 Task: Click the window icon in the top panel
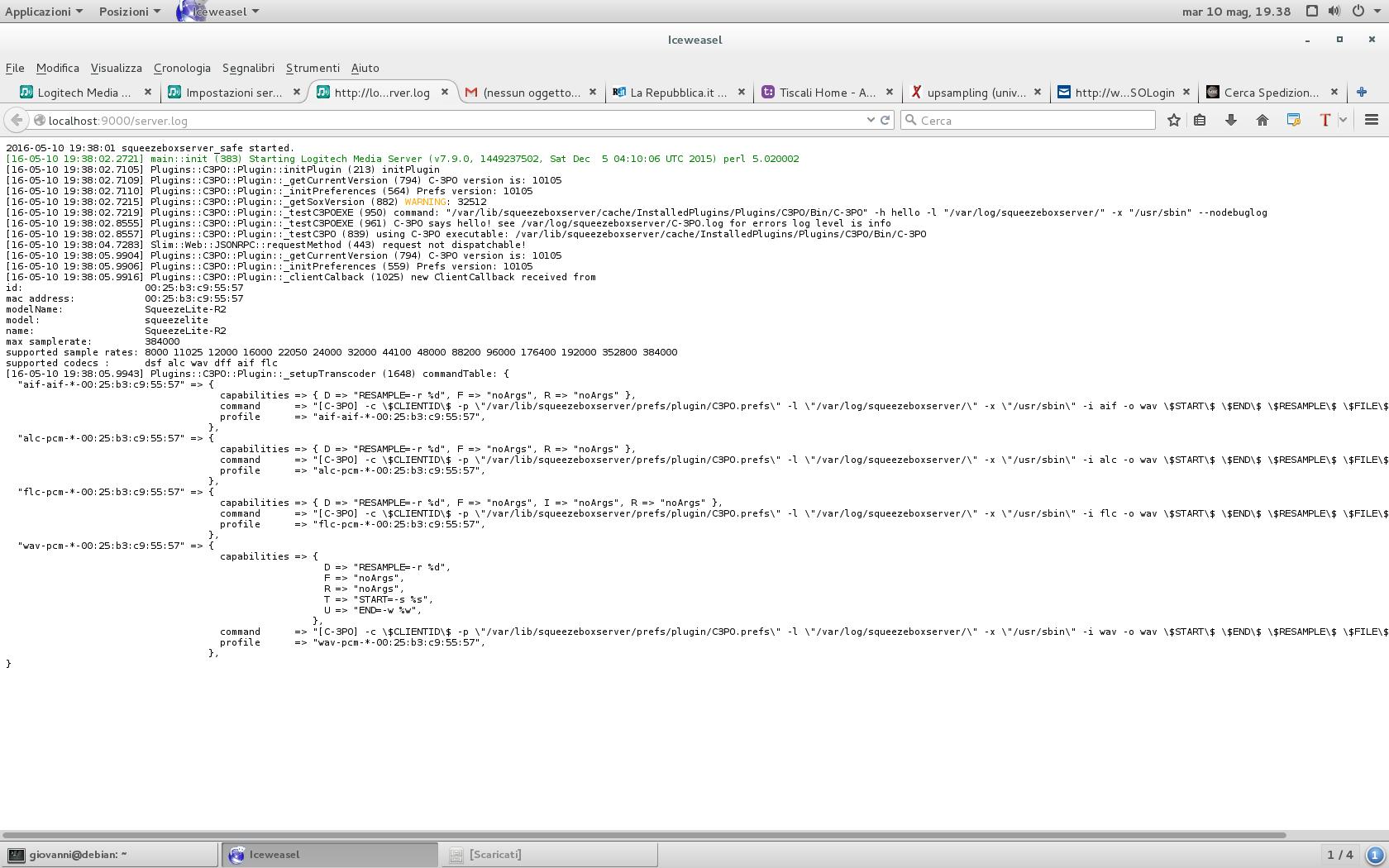tap(1312, 12)
